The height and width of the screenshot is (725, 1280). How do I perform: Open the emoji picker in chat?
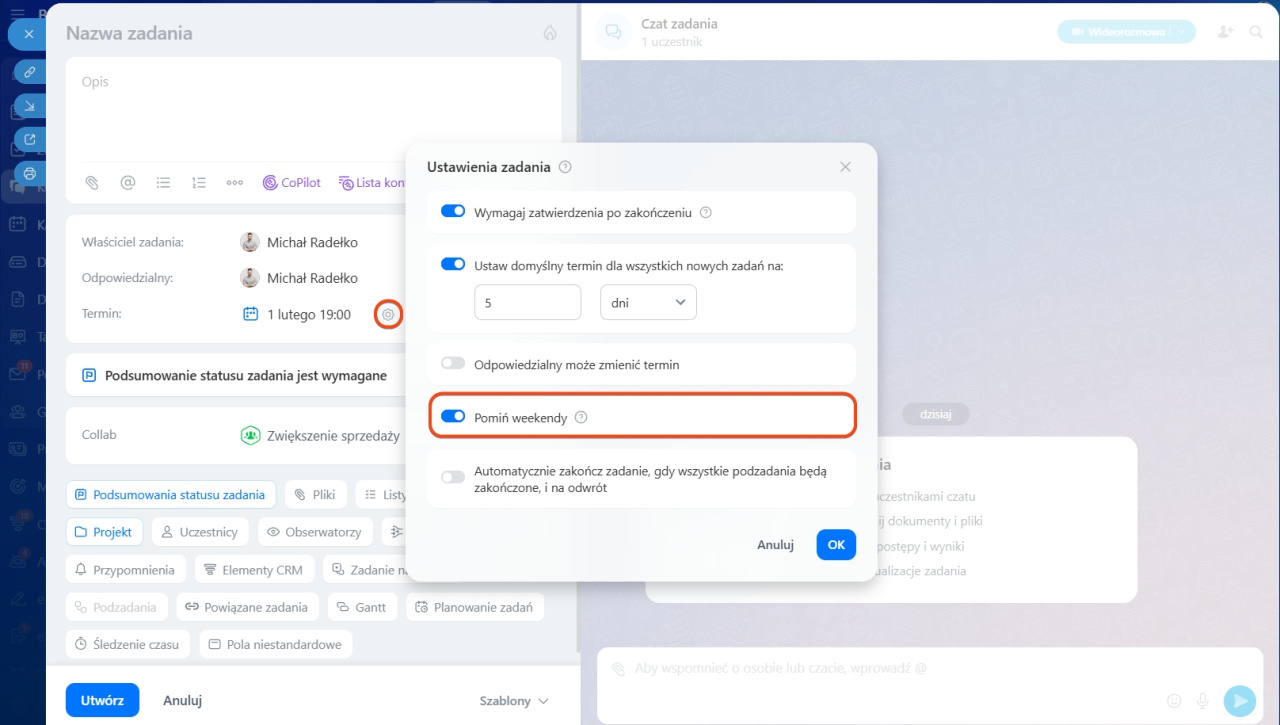[x=1174, y=701]
